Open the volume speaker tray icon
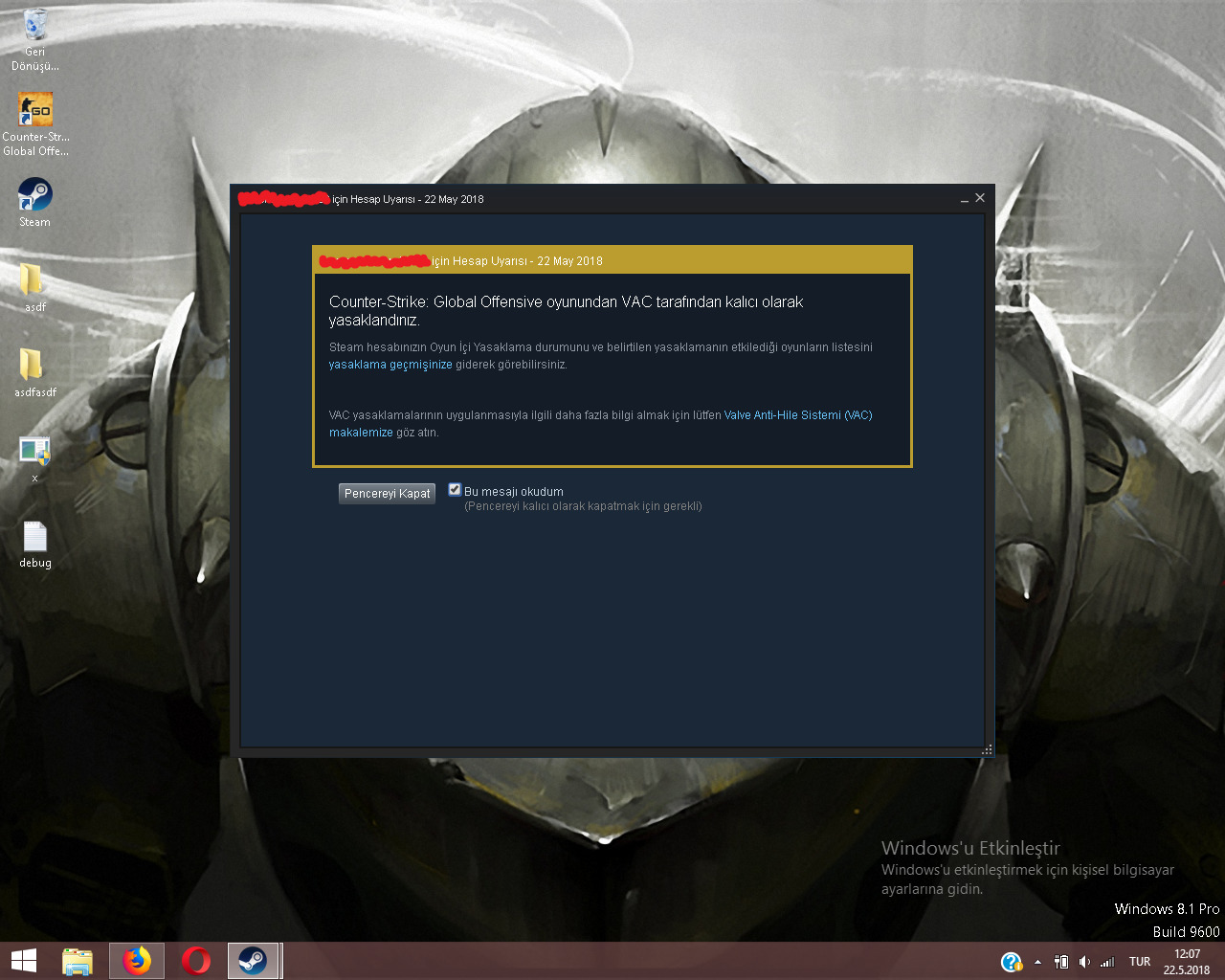Screen dimensions: 1225x980 1084,962
